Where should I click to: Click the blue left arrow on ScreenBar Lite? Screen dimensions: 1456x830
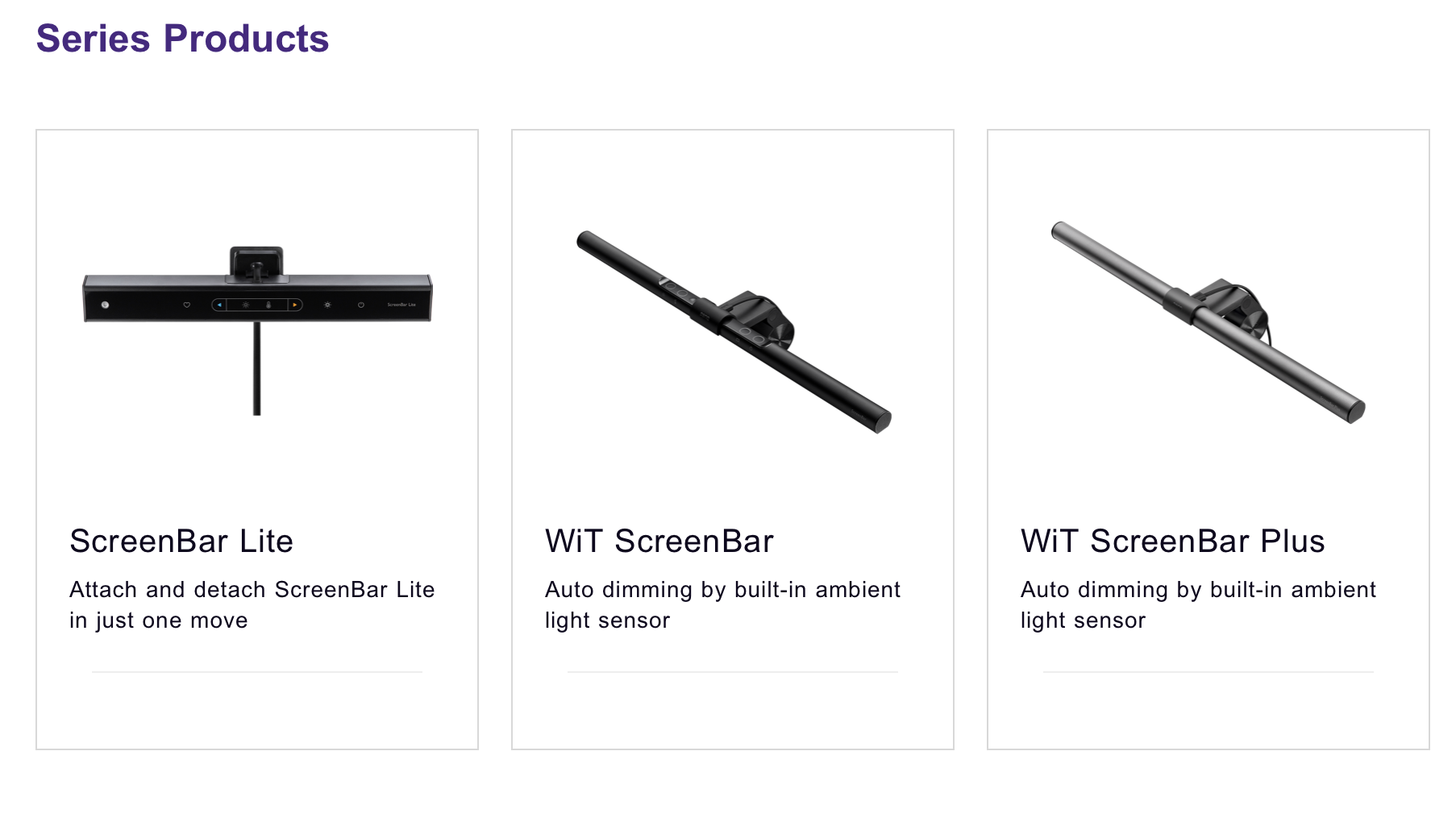(x=219, y=305)
